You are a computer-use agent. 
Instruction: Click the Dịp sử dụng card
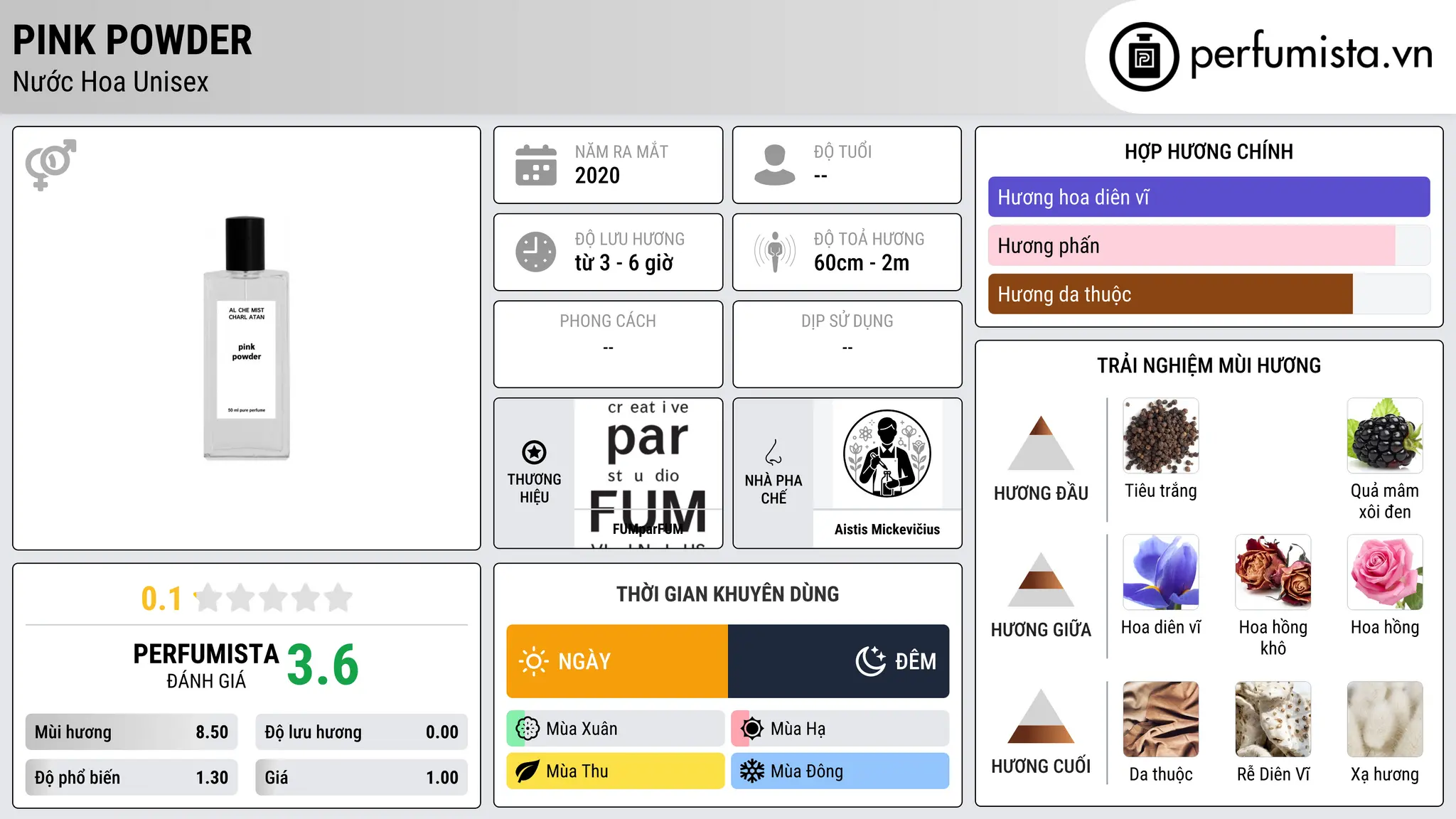847,344
